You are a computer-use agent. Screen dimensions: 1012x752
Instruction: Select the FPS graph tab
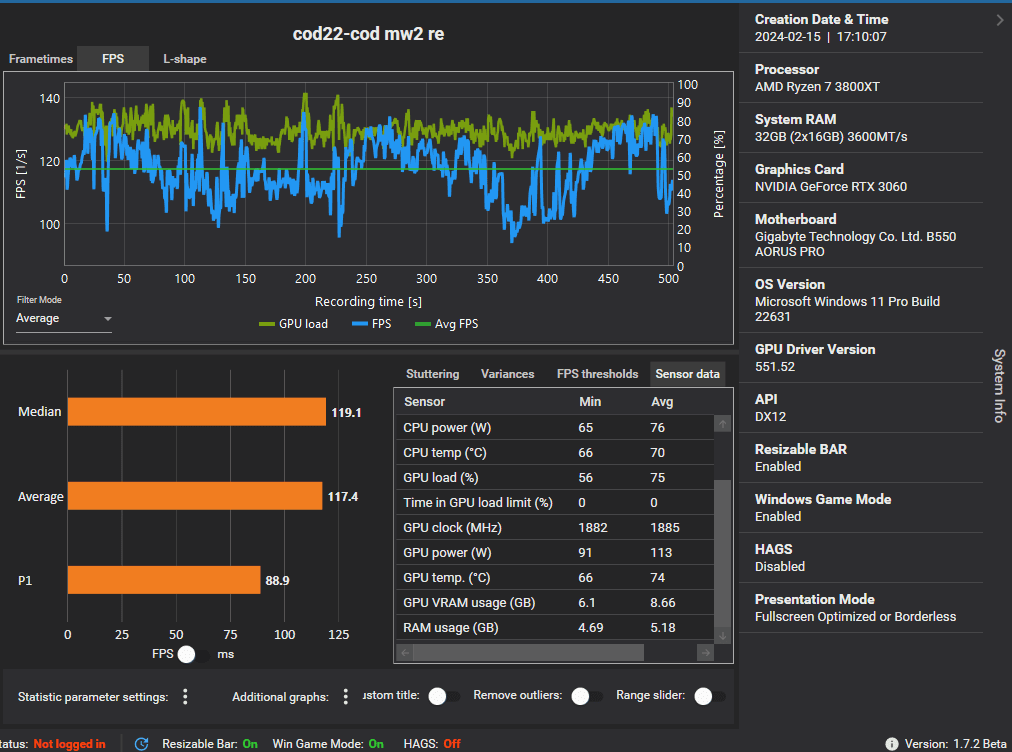113,59
